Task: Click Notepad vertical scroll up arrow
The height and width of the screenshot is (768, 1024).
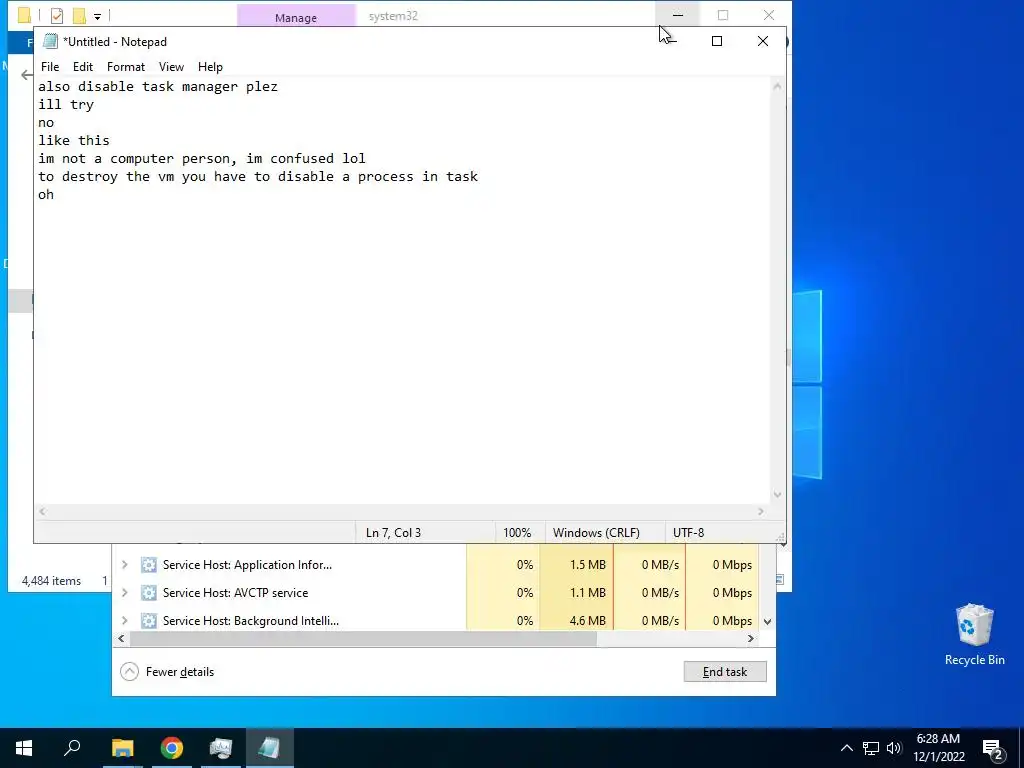Action: pyautogui.click(x=777, y=86)
